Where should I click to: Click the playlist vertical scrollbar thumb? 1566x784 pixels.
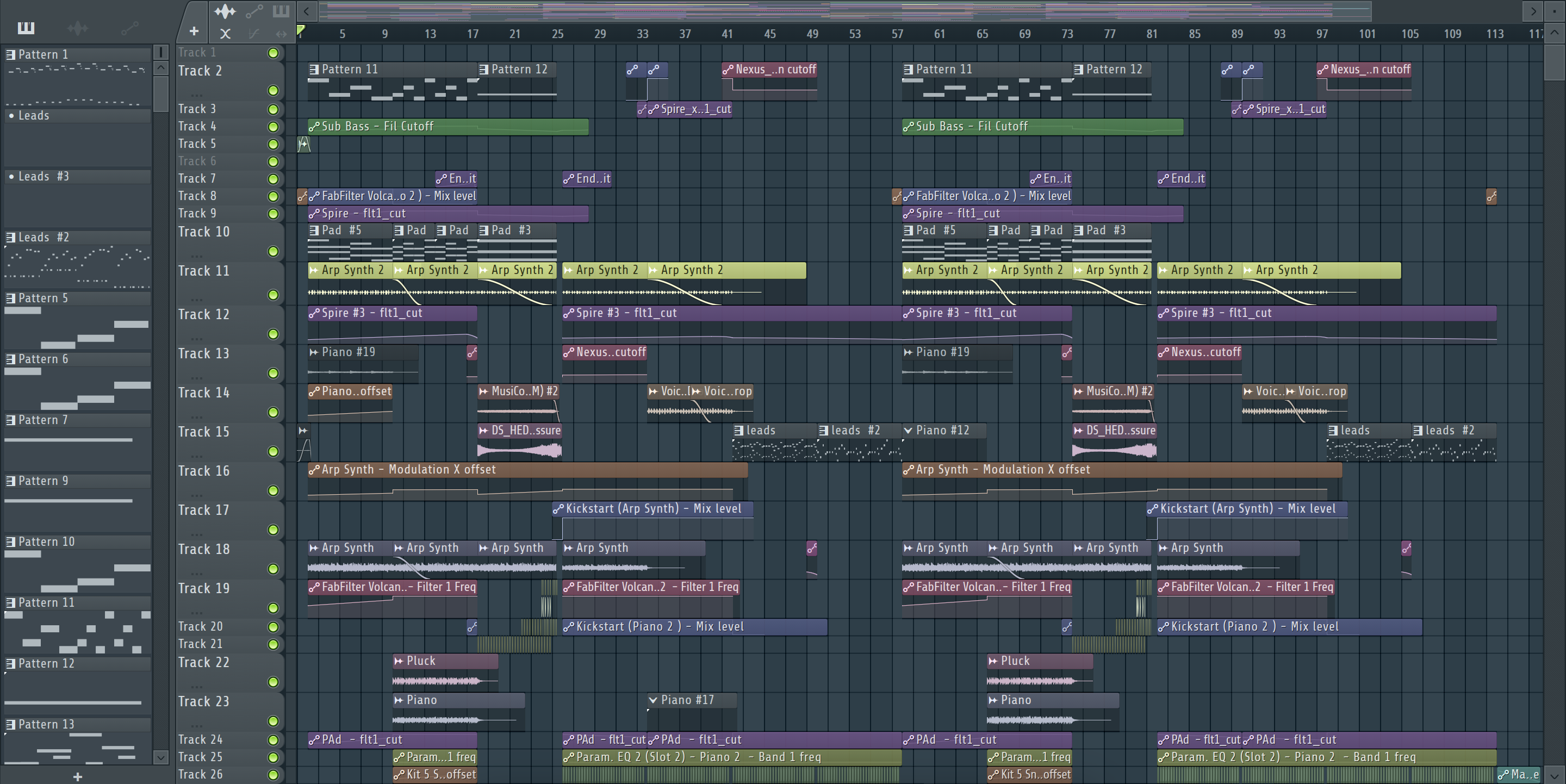point(1555,62)
